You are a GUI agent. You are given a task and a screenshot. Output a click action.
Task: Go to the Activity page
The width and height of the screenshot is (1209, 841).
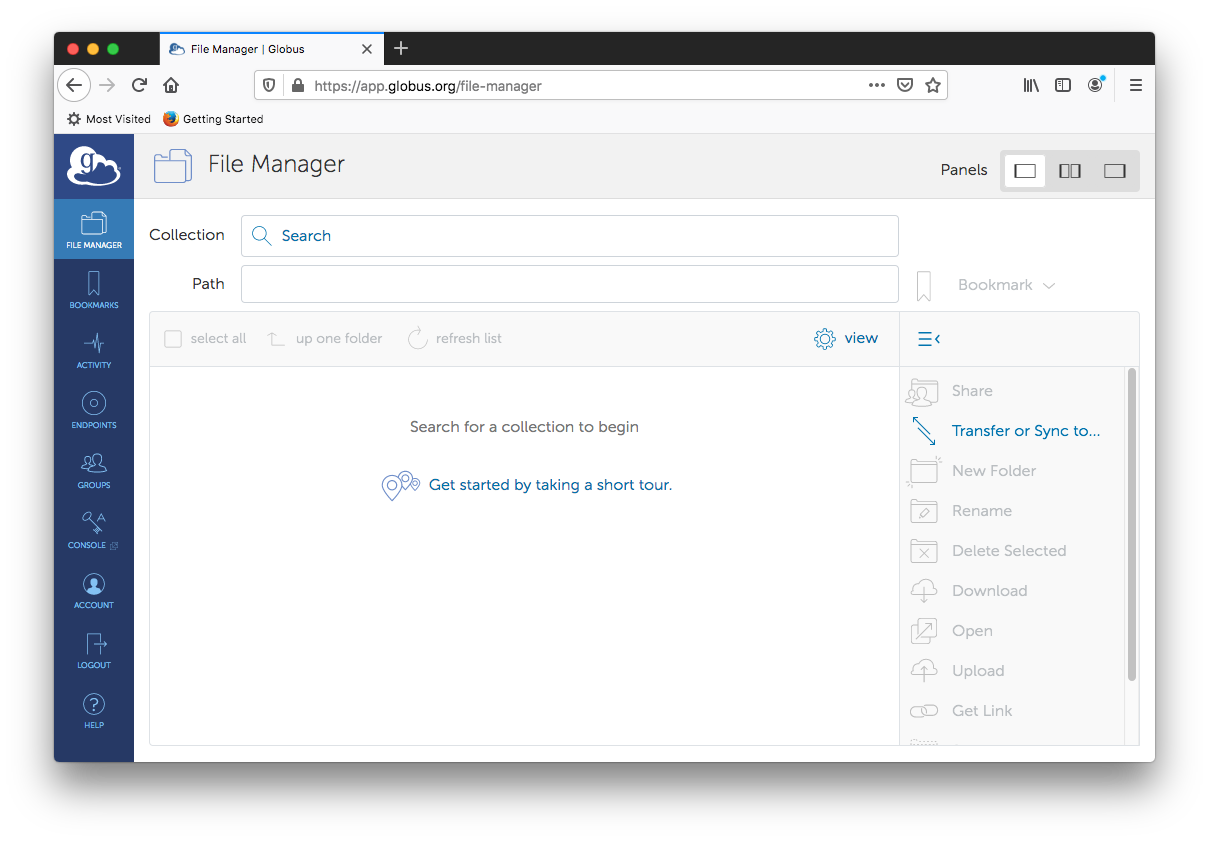click(94, 349)
